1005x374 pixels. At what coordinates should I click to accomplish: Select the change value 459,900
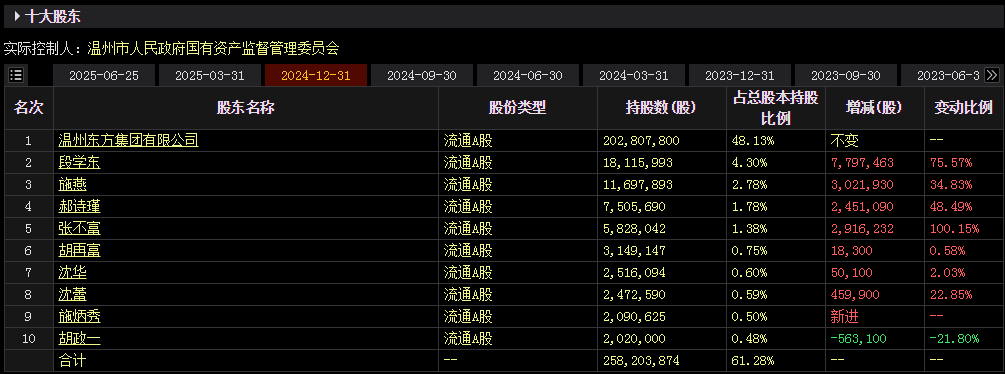[856, 295]
